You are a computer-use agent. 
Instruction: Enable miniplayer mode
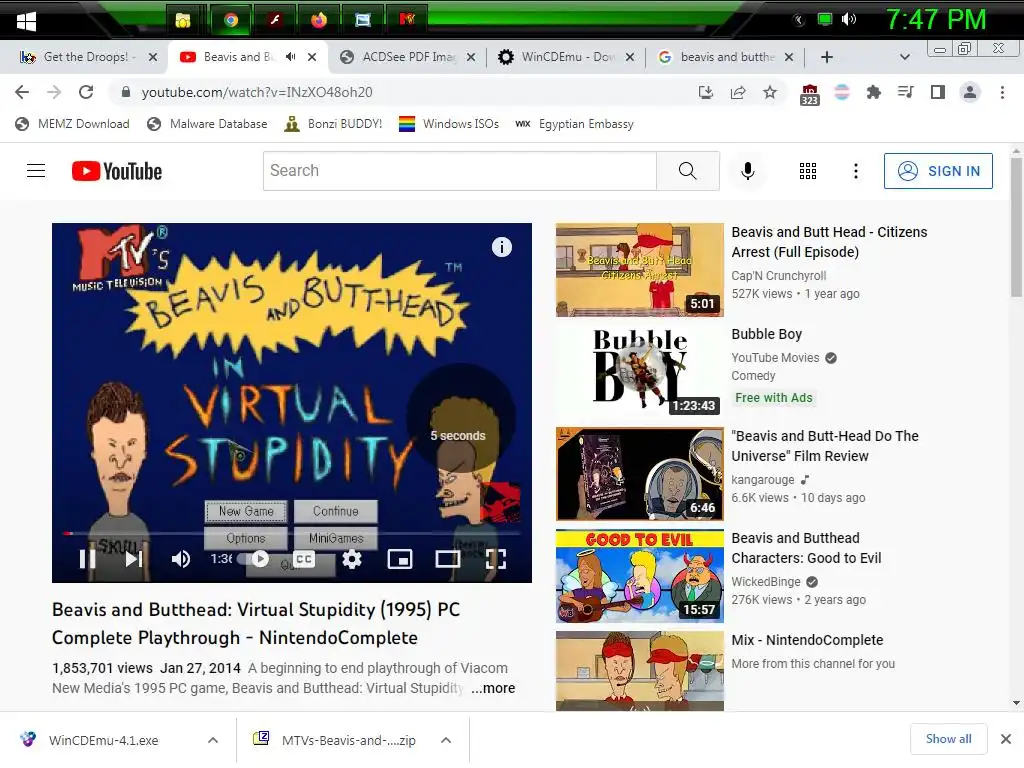click(x=400, y=559)
